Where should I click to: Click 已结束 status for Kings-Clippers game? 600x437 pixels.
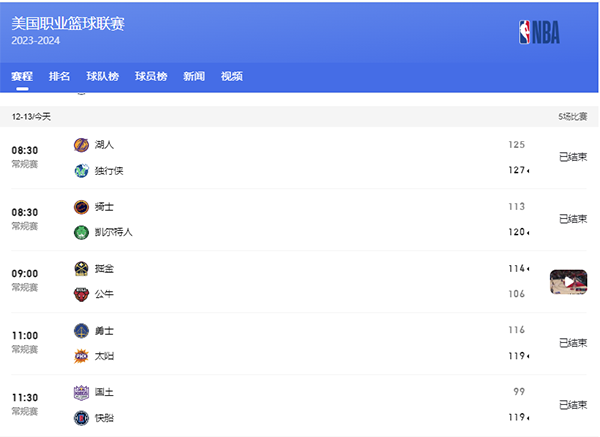573,405
